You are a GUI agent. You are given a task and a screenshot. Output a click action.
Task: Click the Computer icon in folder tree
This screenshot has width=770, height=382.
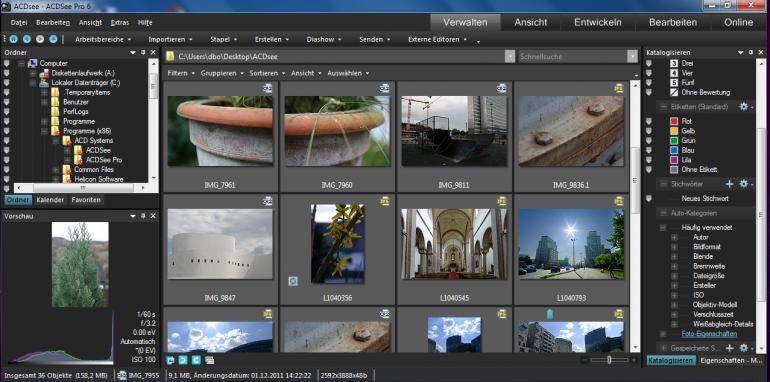tap(33, 63)
